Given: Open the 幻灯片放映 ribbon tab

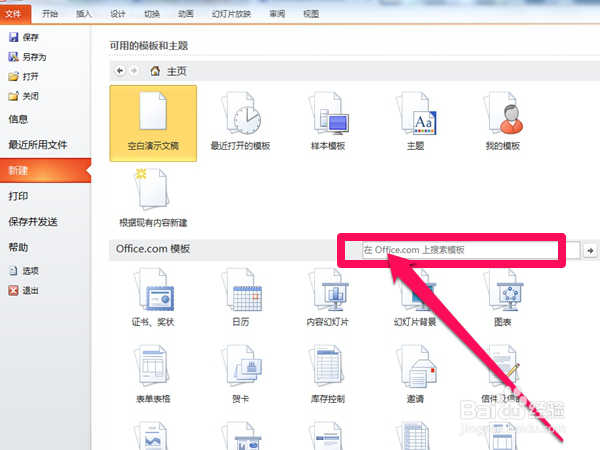Looking at the screenshot, I should 232,14.
